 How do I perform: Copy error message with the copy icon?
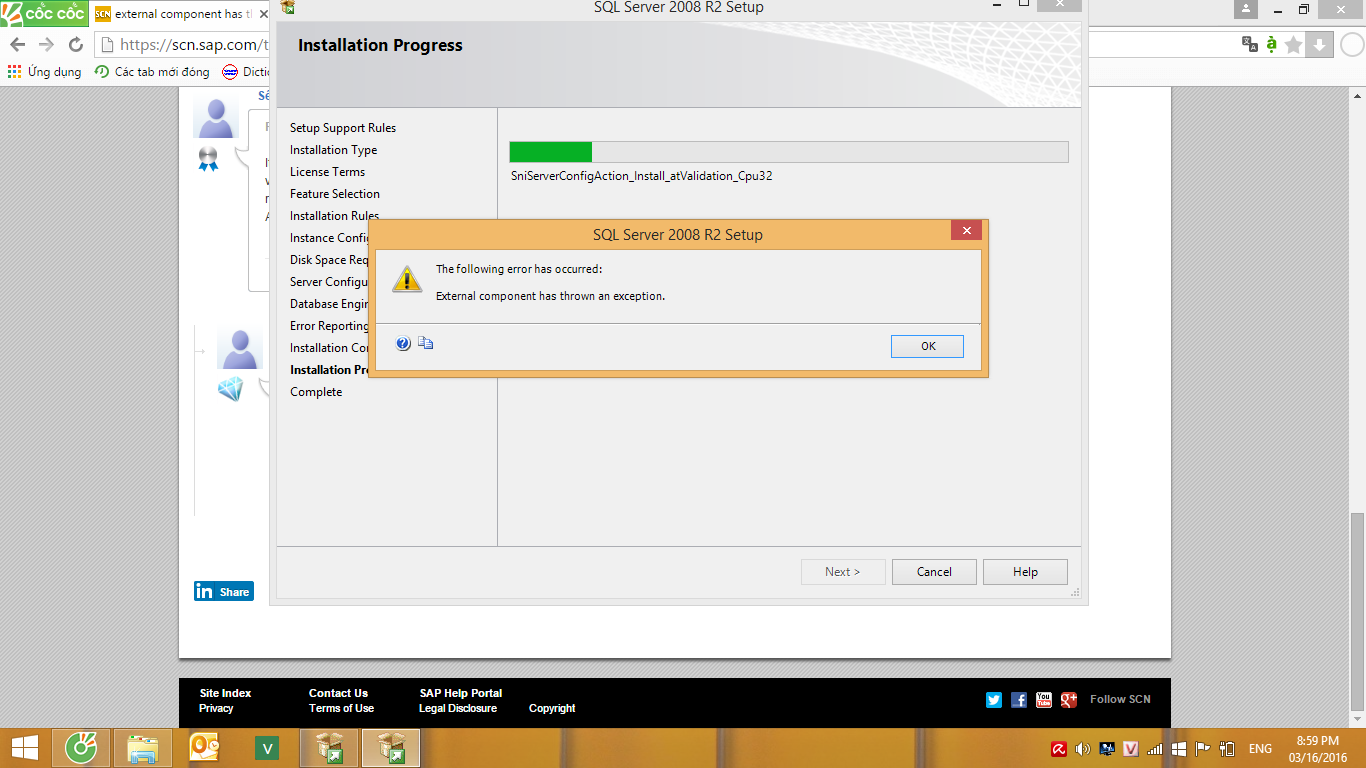pos(426,343)
